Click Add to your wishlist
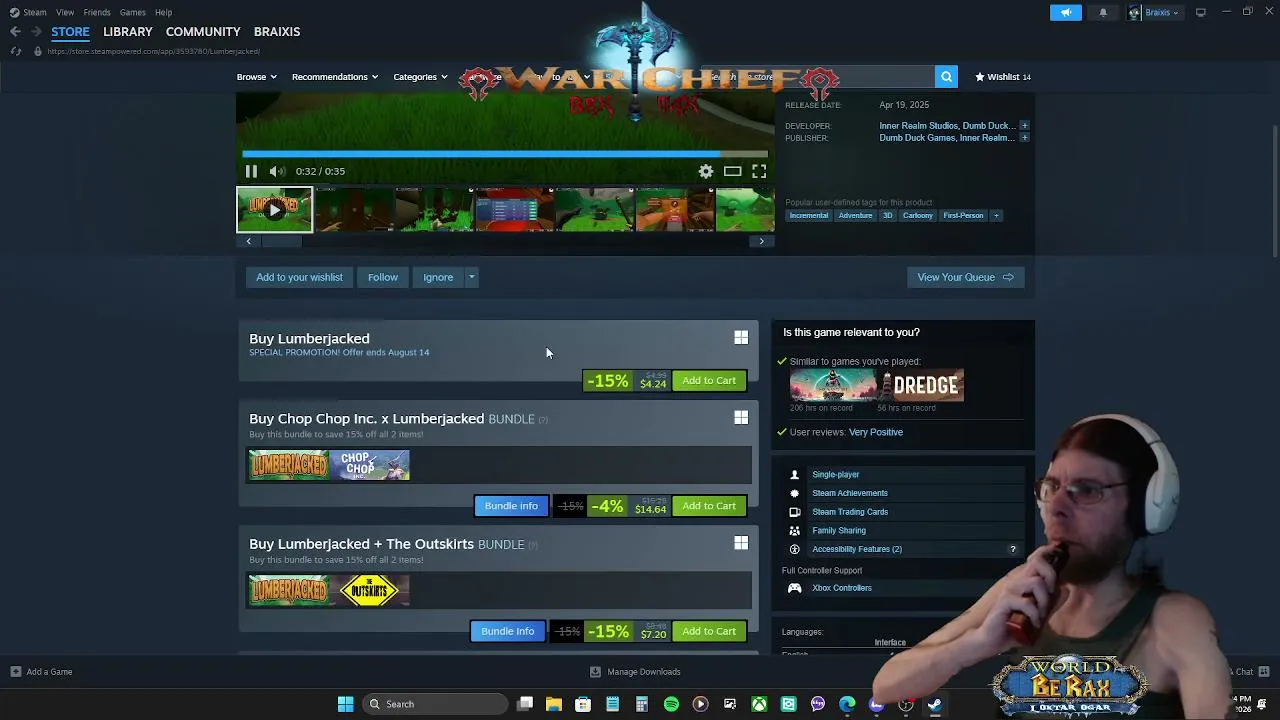1280x720 pixels. click(299, 277)
